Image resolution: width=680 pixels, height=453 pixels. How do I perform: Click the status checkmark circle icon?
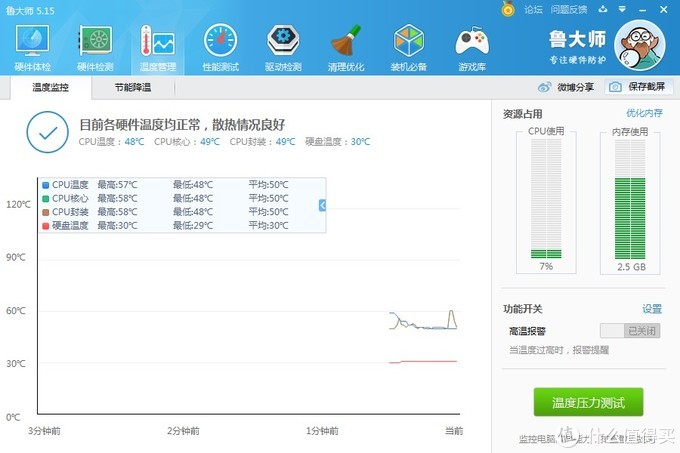click(x=47, y=132)
